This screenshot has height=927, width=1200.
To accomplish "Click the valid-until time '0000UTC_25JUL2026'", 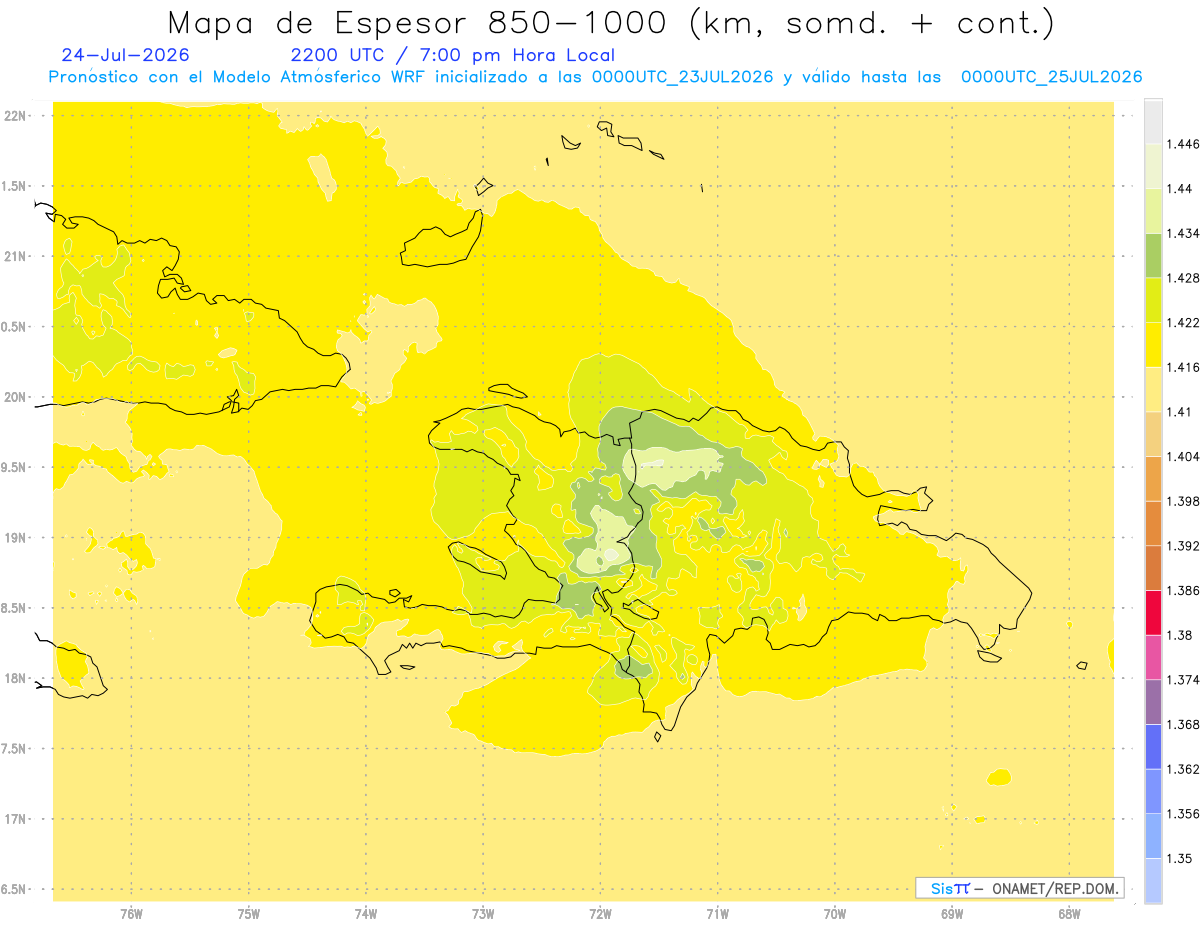I will point(1052,77).
